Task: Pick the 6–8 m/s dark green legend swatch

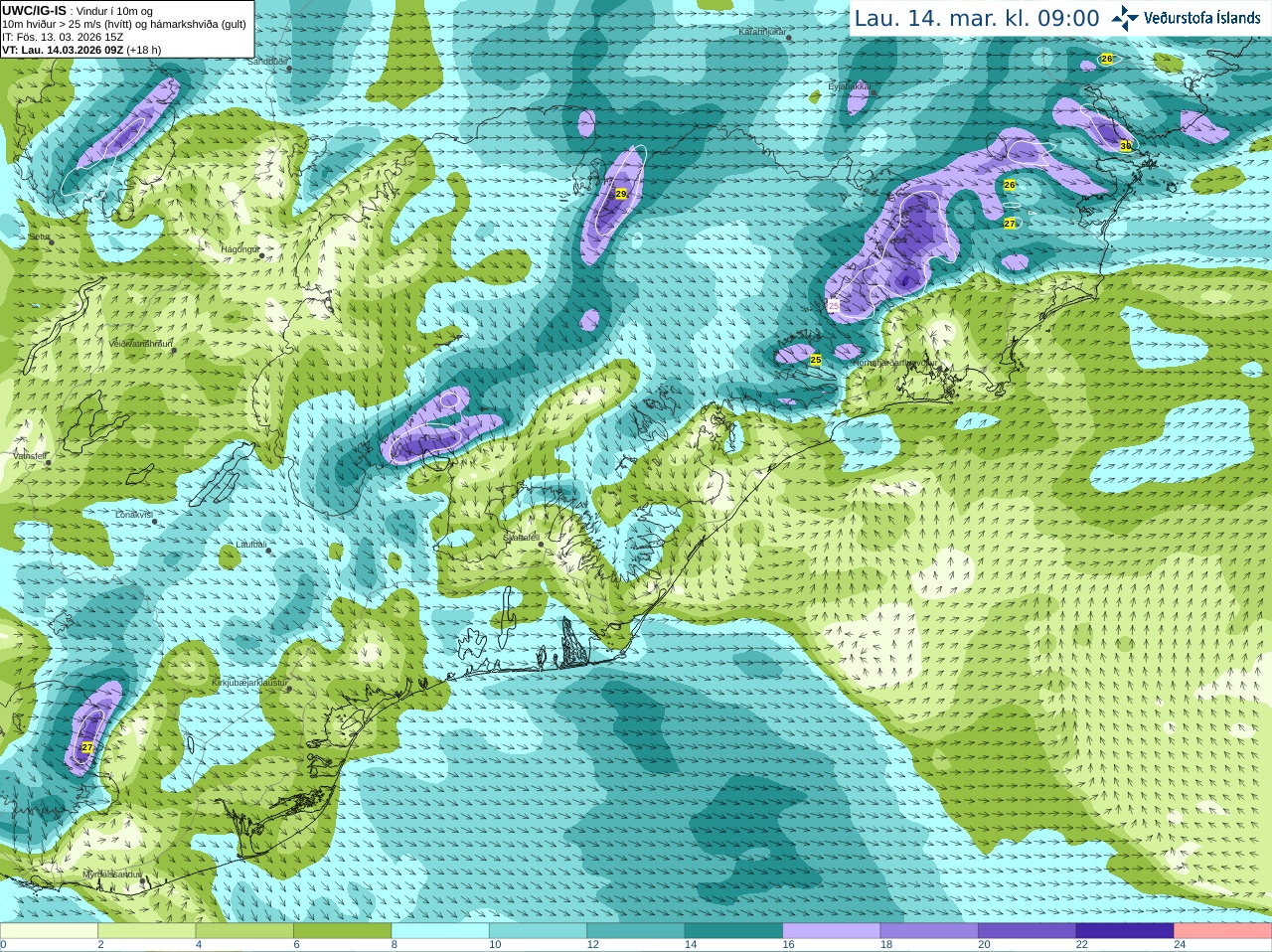Action: coord(342,931)
